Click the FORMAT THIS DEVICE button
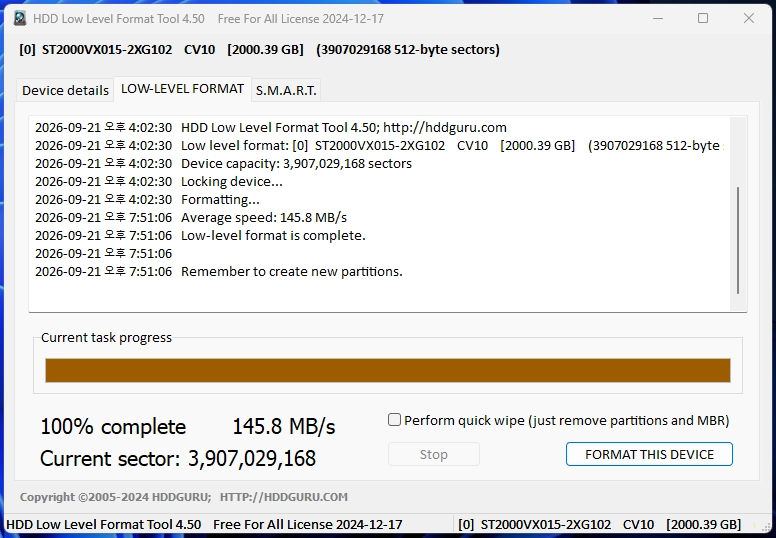The width and height of the screenshot is (776, 538). click(649, 454)
